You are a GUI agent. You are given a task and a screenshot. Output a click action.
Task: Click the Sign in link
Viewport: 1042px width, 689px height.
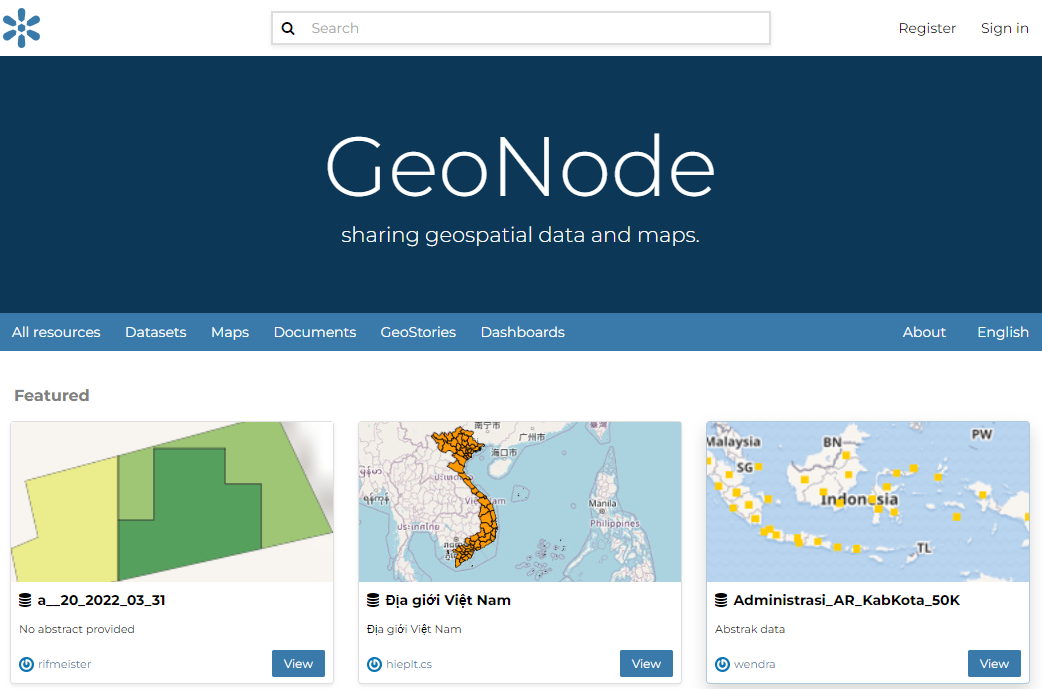tap(1004, 28)
